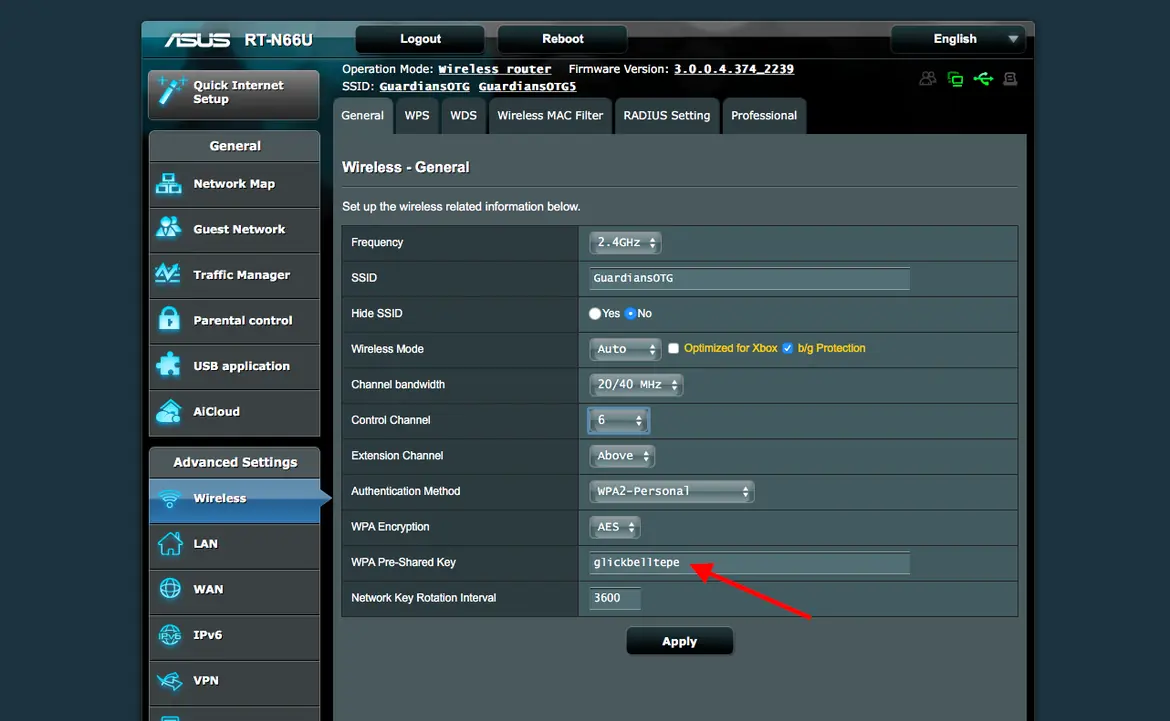Image resolution: width=1170 pixels, height=721 pixels.
Task: Open the Professional tab
Action: coord(764,116)
